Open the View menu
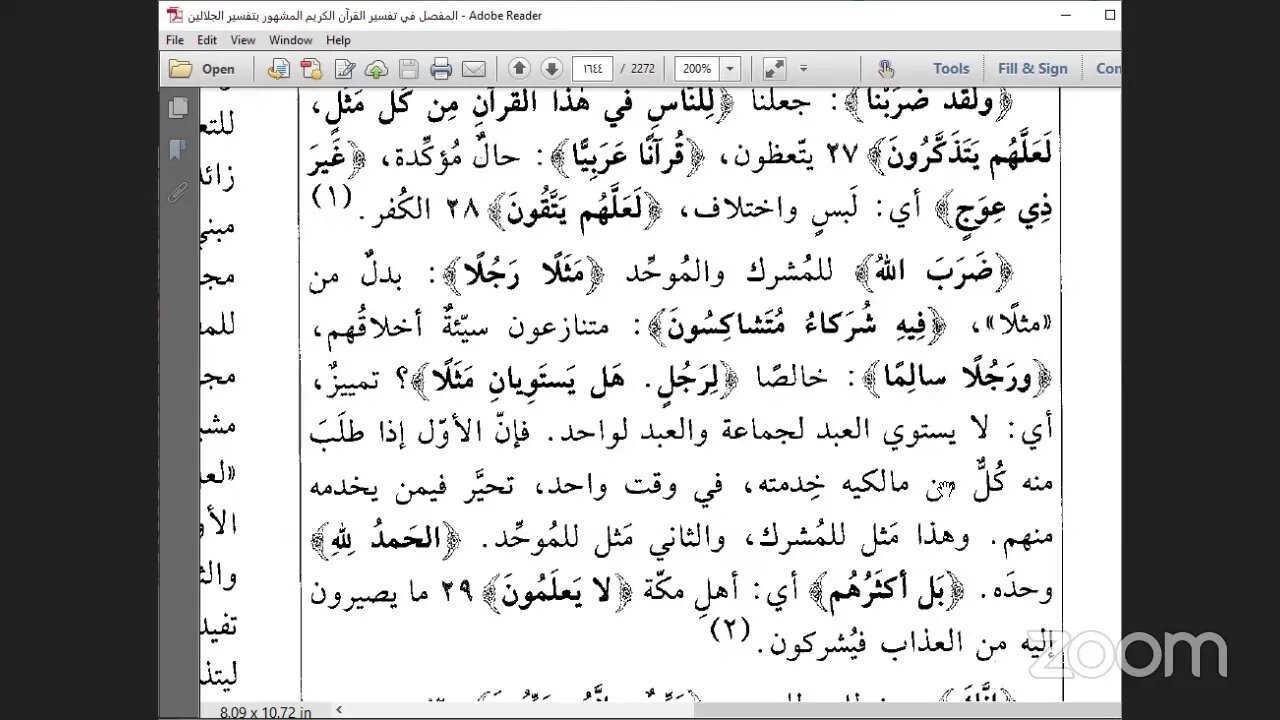 [x=243, y=40]
